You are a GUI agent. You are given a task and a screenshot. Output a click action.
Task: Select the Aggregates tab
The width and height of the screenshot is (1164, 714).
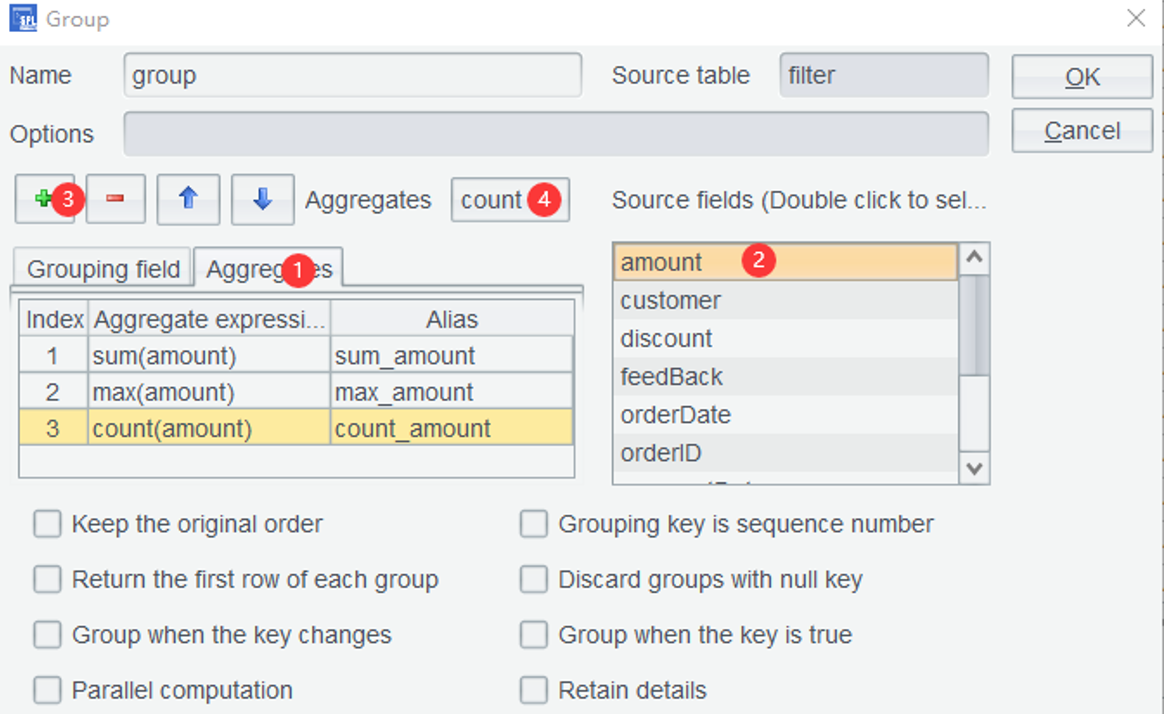268,269
